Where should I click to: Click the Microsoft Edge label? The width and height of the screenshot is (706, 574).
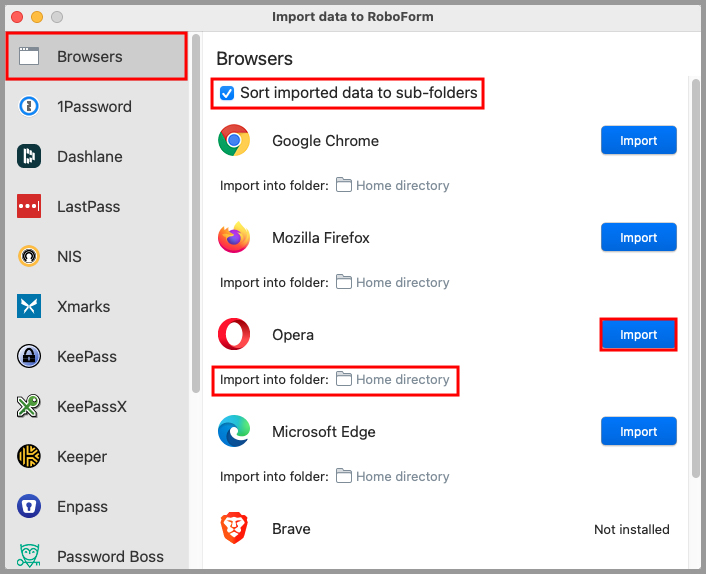323,432
